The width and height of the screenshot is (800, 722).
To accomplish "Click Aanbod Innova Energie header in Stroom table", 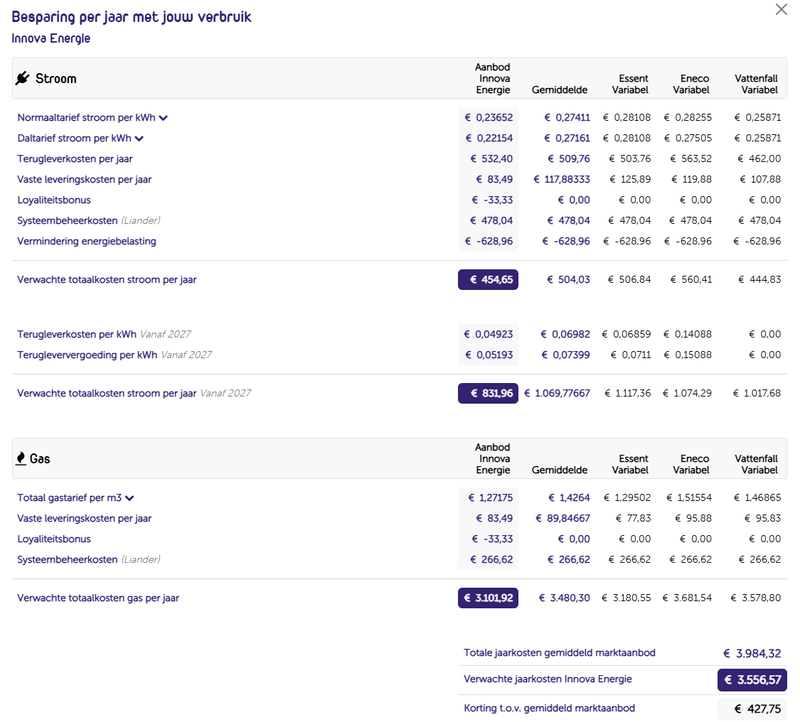I will [493, 79].
